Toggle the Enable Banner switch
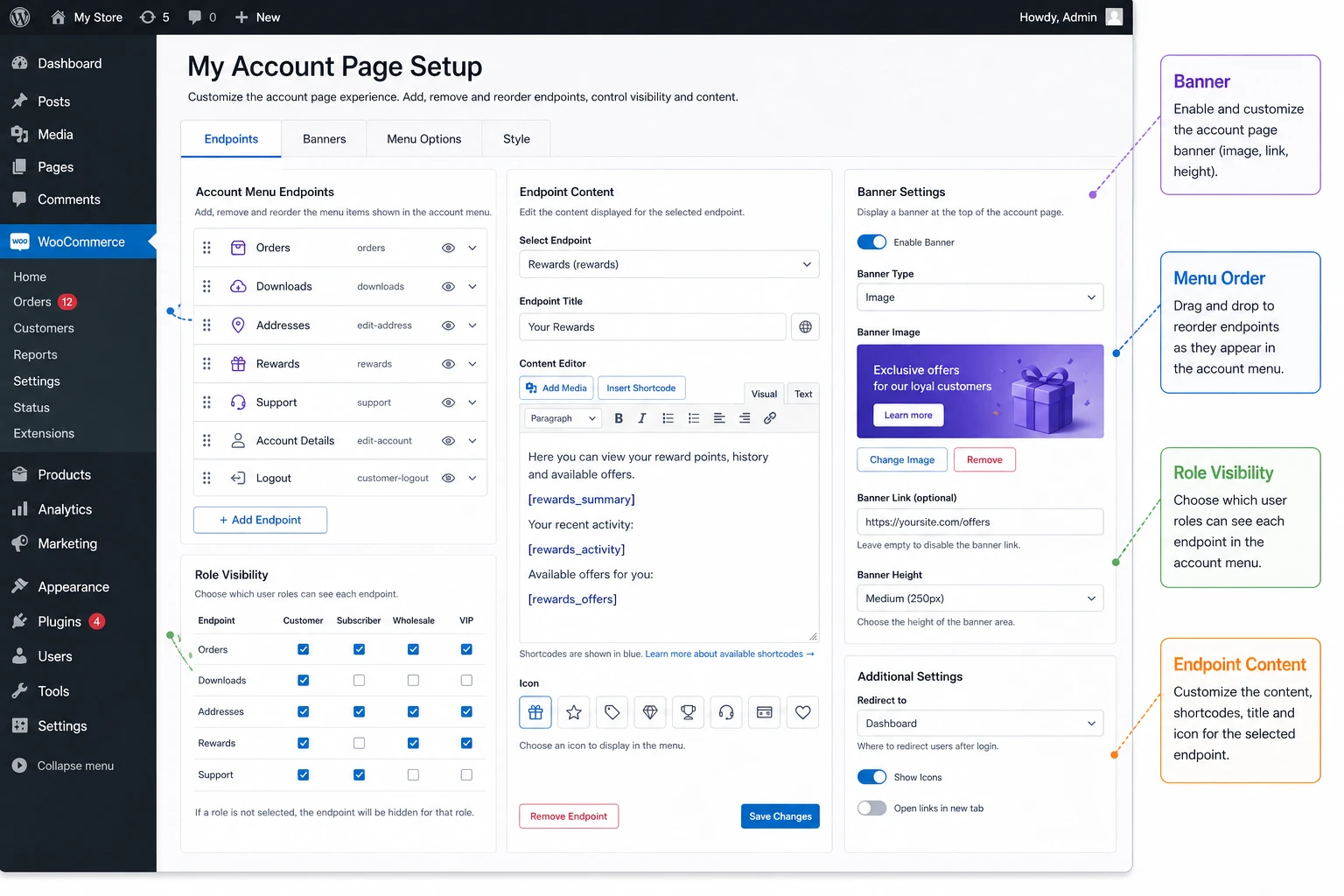Screen dimensions: 1344x896 coord(871,242)
